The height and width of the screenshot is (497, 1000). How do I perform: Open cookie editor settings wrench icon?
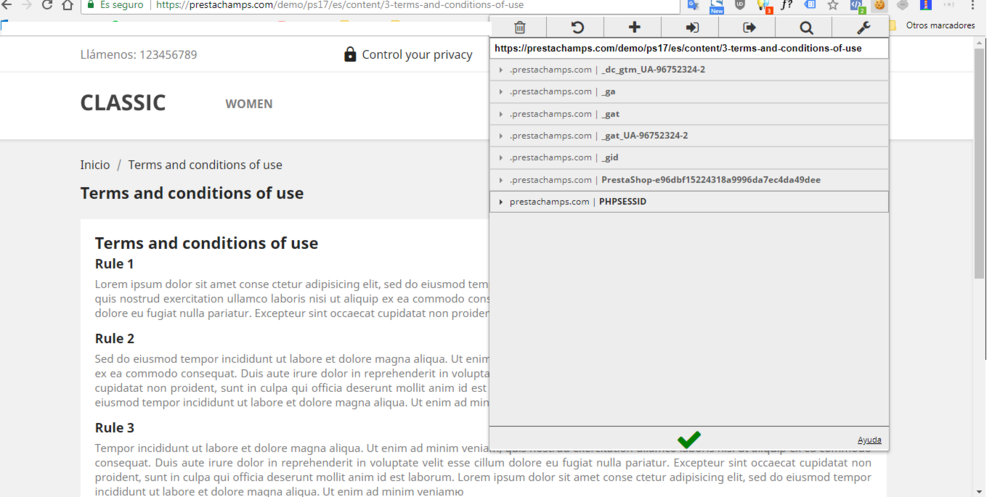point(863,27)
